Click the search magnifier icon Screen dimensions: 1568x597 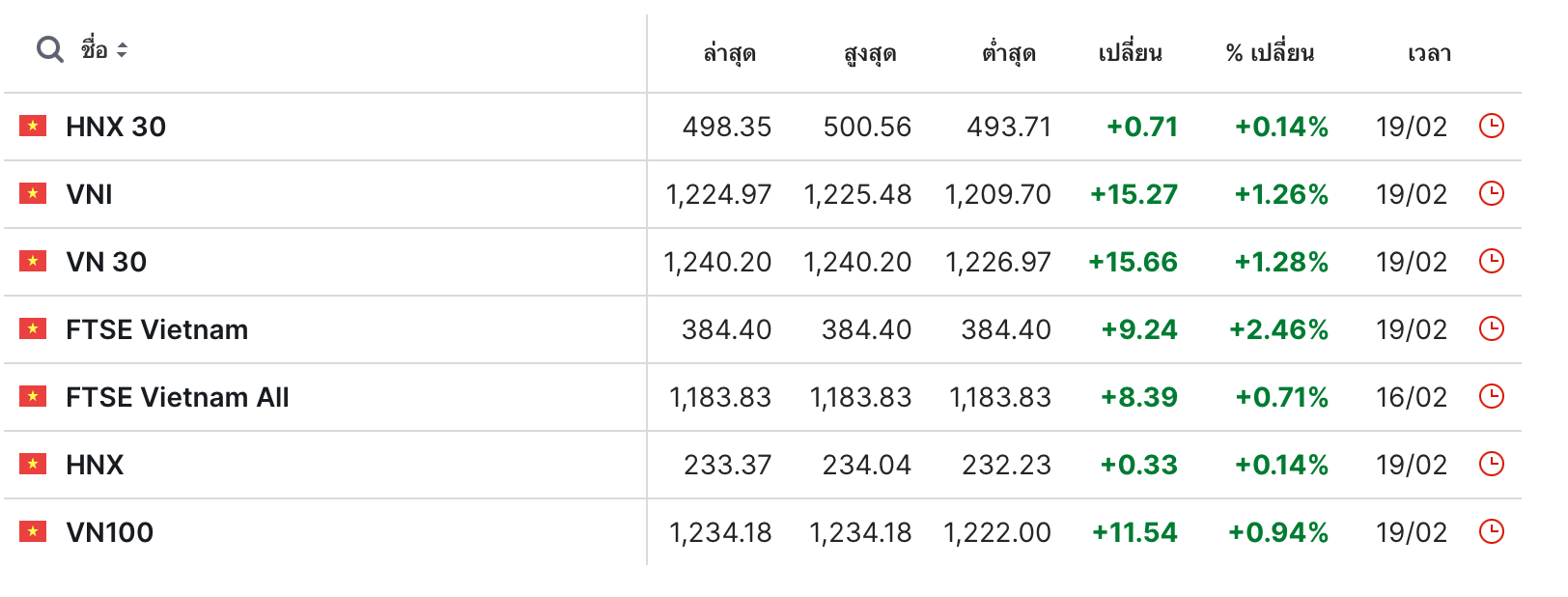(50, 49)
